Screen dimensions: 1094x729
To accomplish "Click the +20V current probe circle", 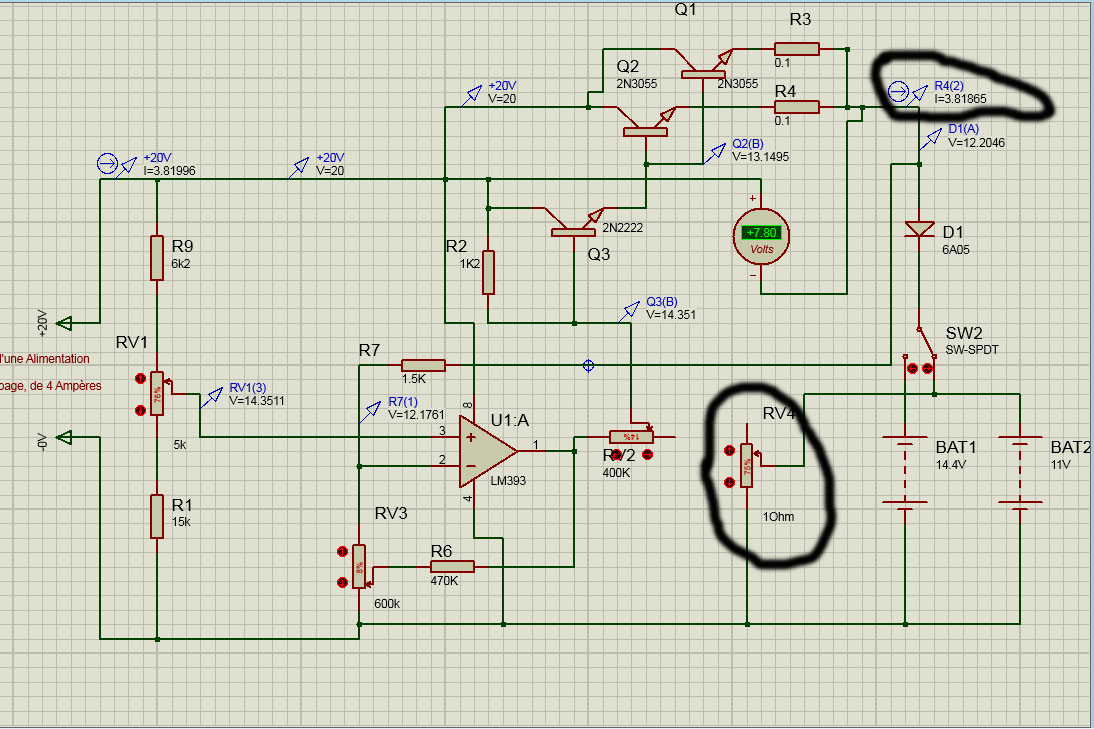I will [107, 164].
